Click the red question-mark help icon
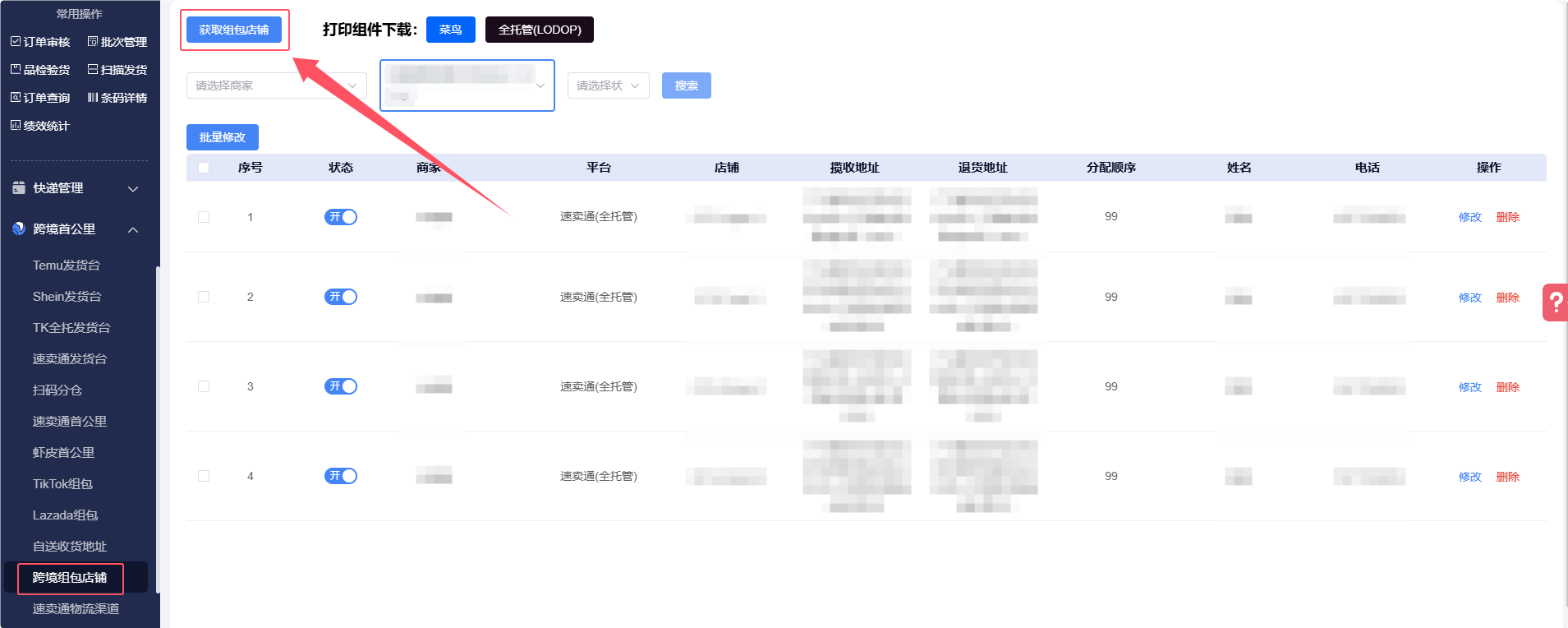The height and width of the screenshot is (628, 1568). coord(1556,302)
